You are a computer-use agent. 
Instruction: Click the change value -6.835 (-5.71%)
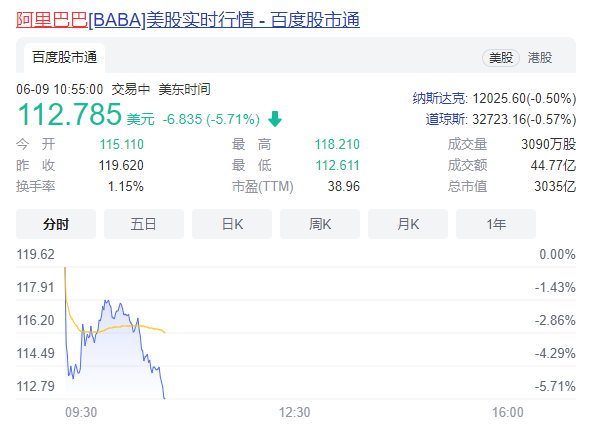coord(211,119)
